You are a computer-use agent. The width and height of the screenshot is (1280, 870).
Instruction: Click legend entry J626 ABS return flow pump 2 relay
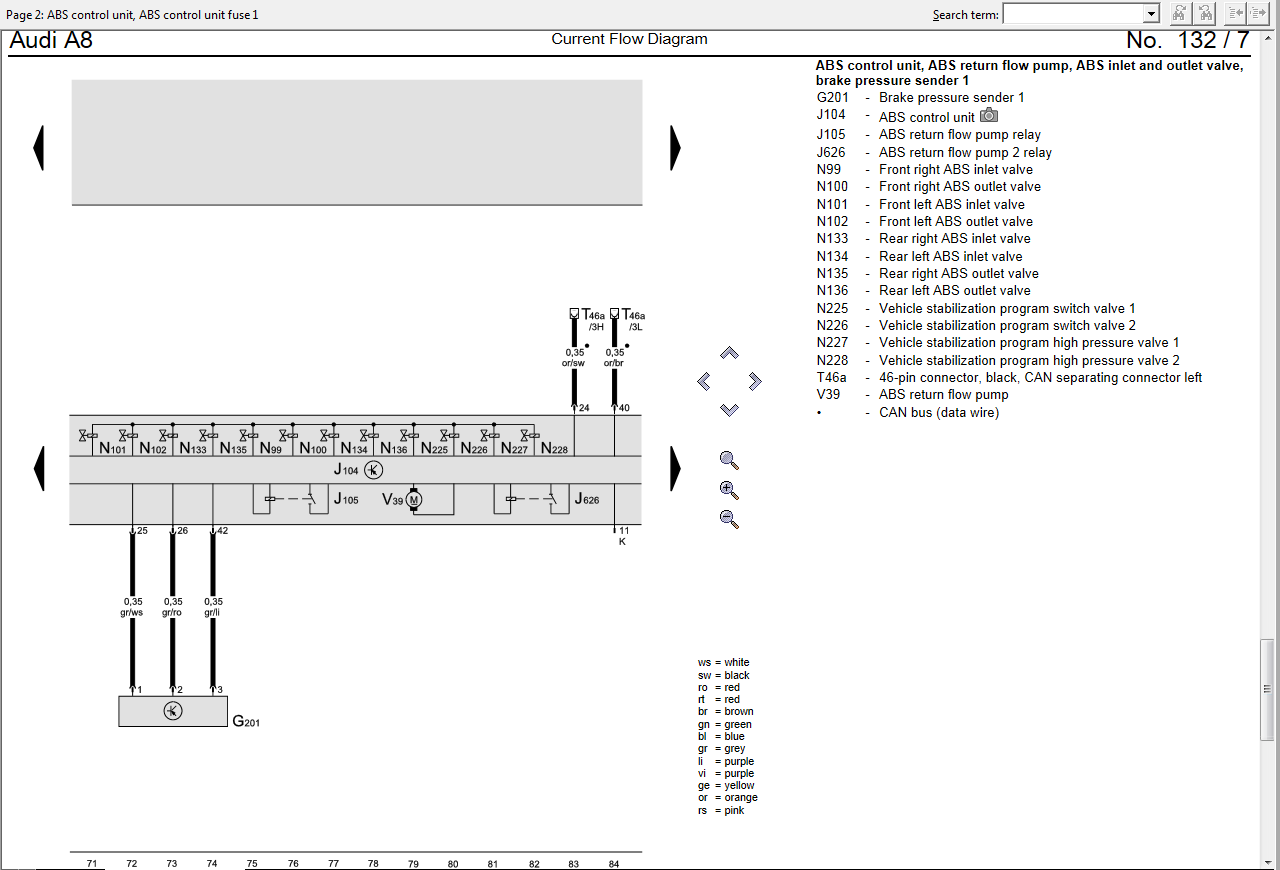[x=934, y=153]
